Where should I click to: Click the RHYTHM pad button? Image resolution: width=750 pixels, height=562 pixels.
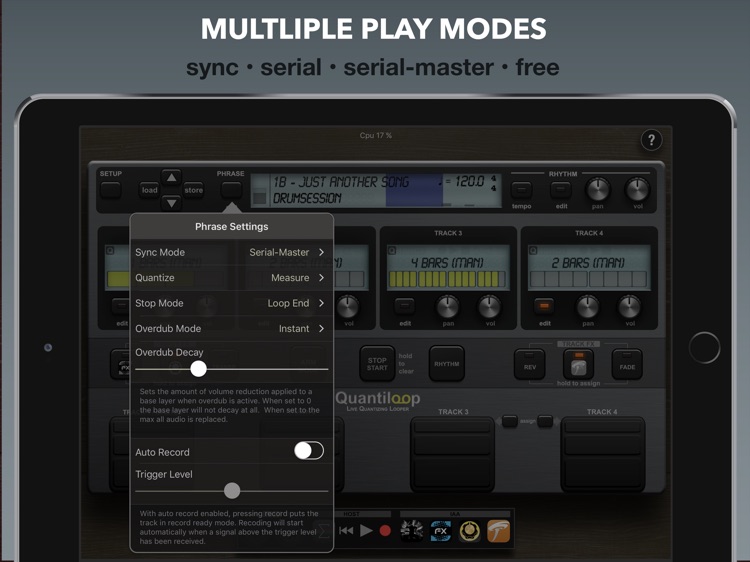click(x=447, y=364)
